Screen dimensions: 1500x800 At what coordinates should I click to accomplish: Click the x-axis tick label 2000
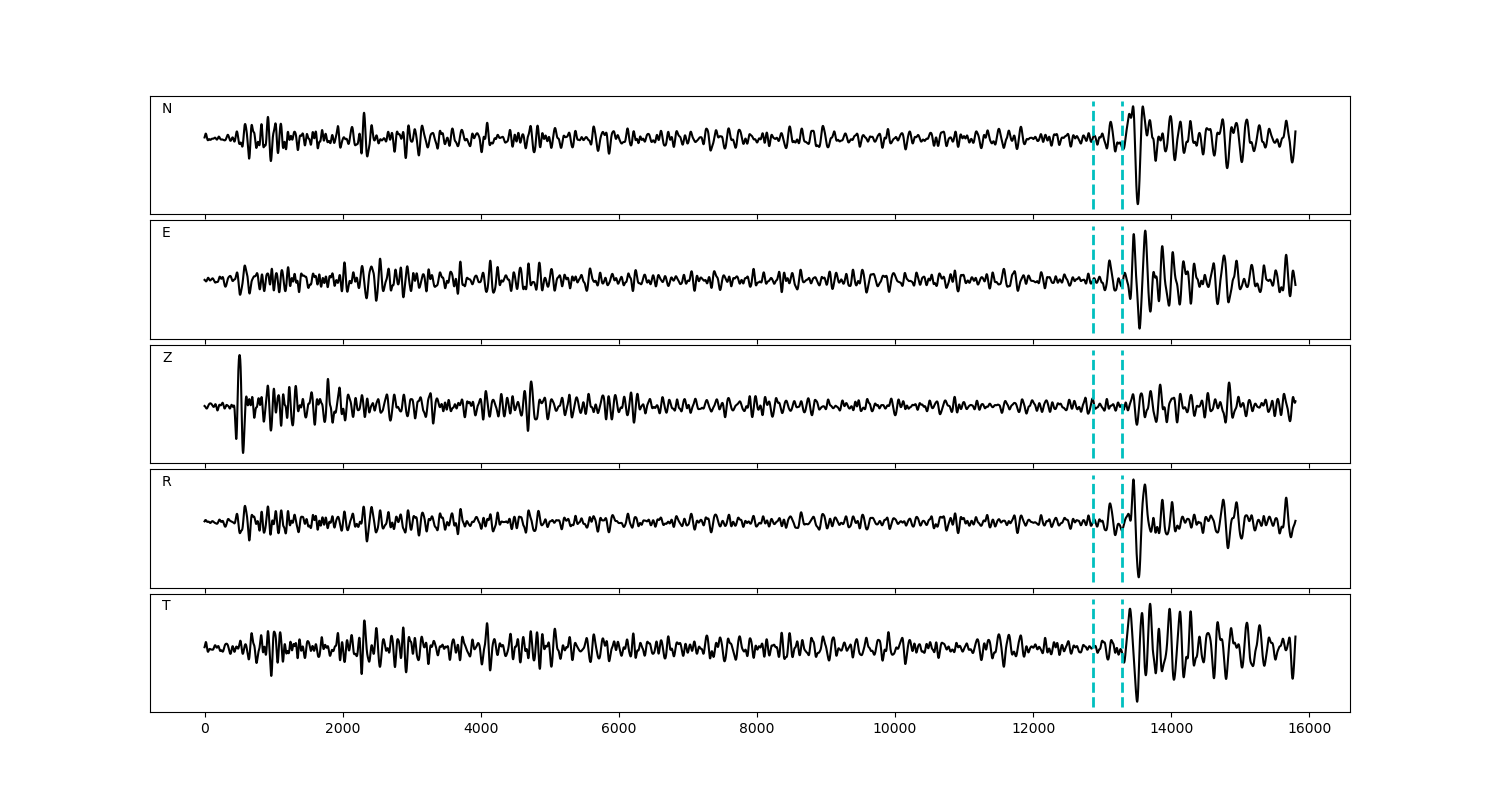pyautogui.click(x=343, y=729)
